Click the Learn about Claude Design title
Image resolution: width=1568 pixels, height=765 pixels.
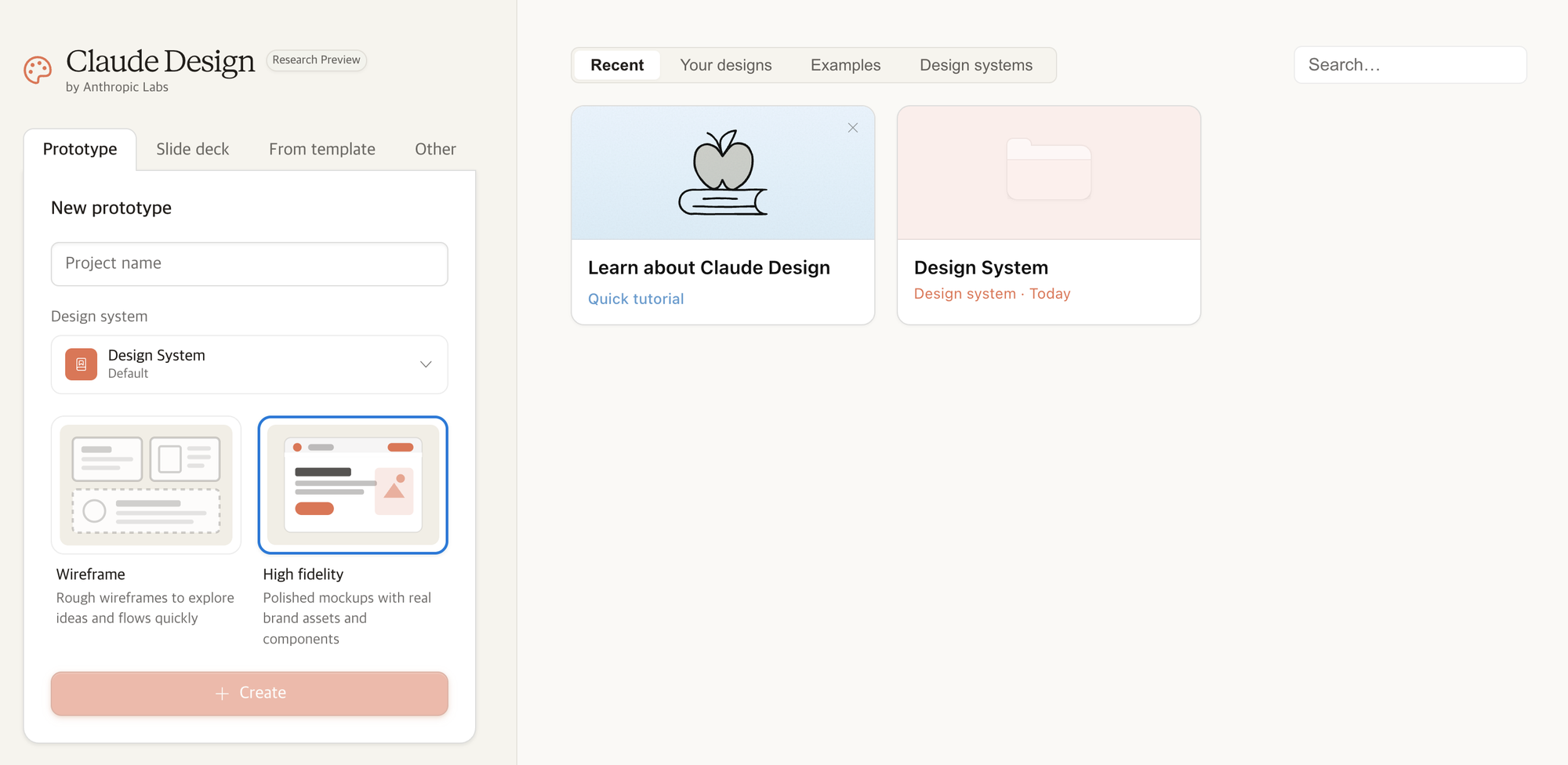click(709, 268)
